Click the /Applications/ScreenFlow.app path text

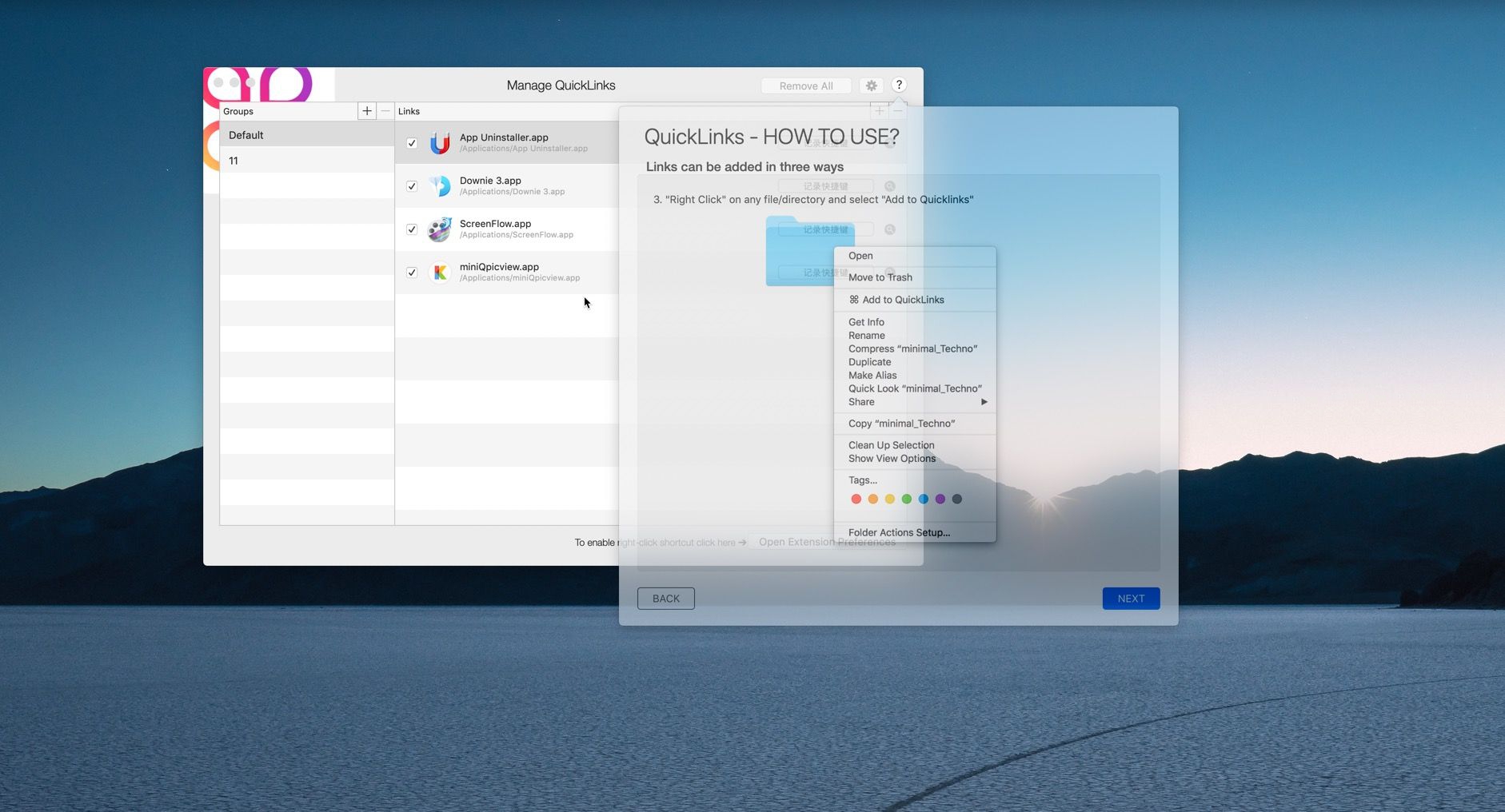coord(517,235)
